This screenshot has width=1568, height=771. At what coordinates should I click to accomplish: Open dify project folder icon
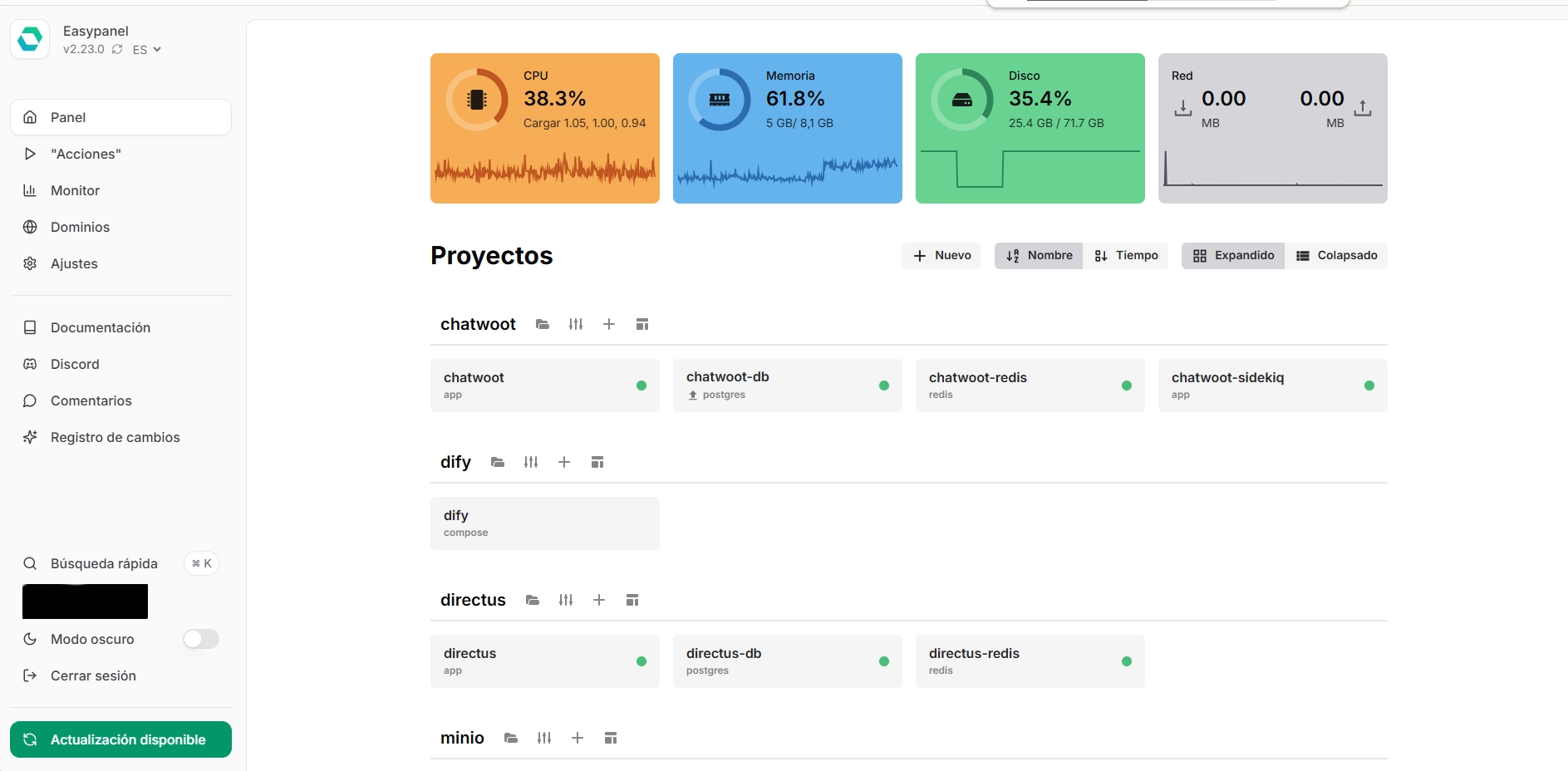coord(498,462)
